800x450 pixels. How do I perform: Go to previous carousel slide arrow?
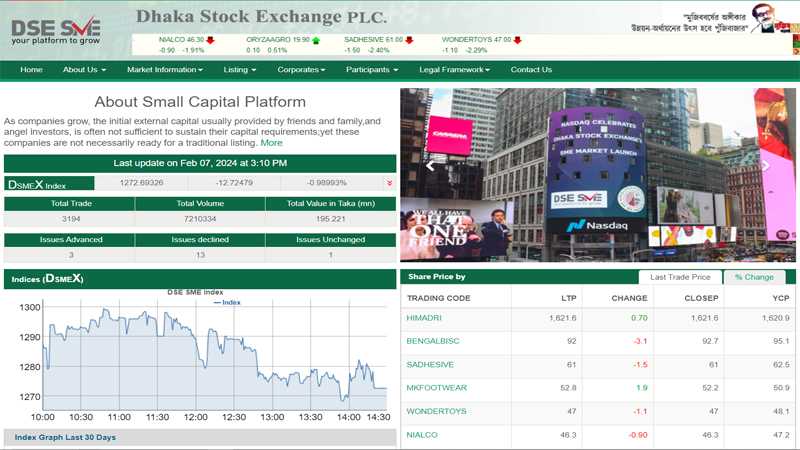click(431, 167)
